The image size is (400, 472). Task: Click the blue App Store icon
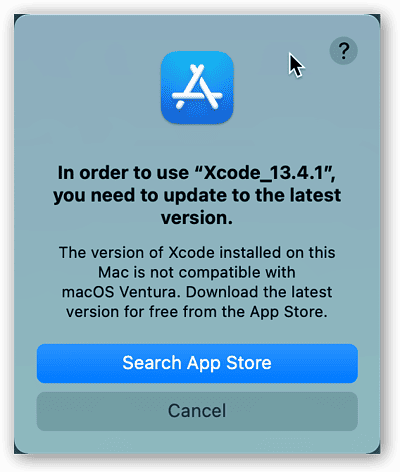coord(197,87)
